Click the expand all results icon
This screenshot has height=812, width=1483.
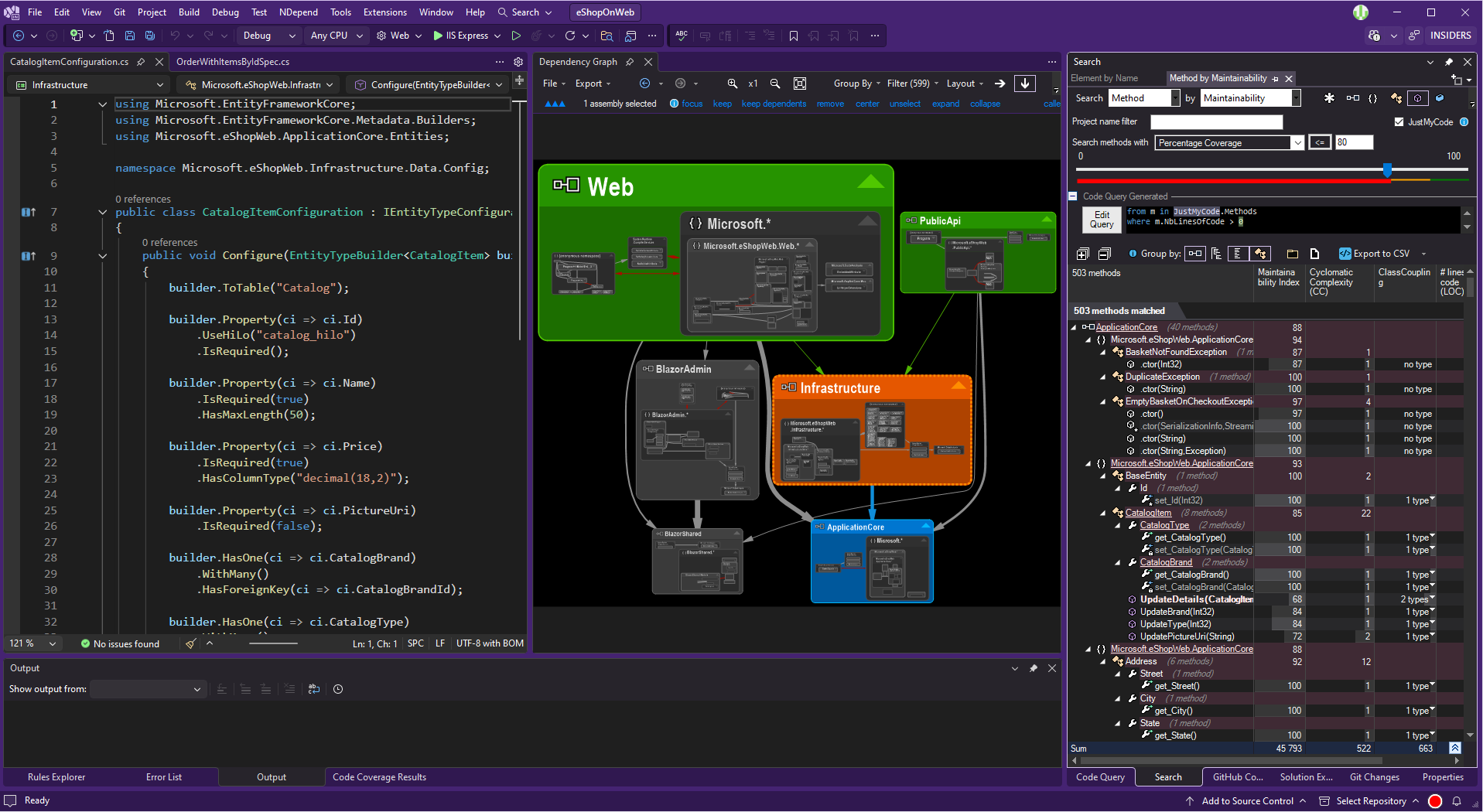[1082, 254]
